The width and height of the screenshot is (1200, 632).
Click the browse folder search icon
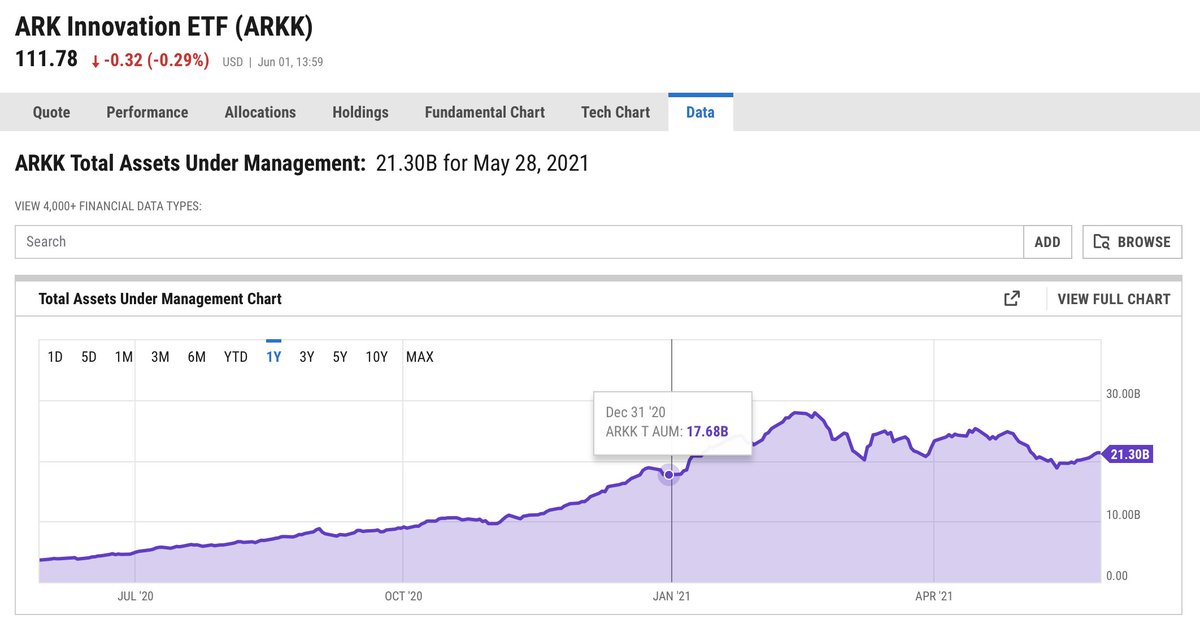pyautogui.click(x=1102, y=242)
